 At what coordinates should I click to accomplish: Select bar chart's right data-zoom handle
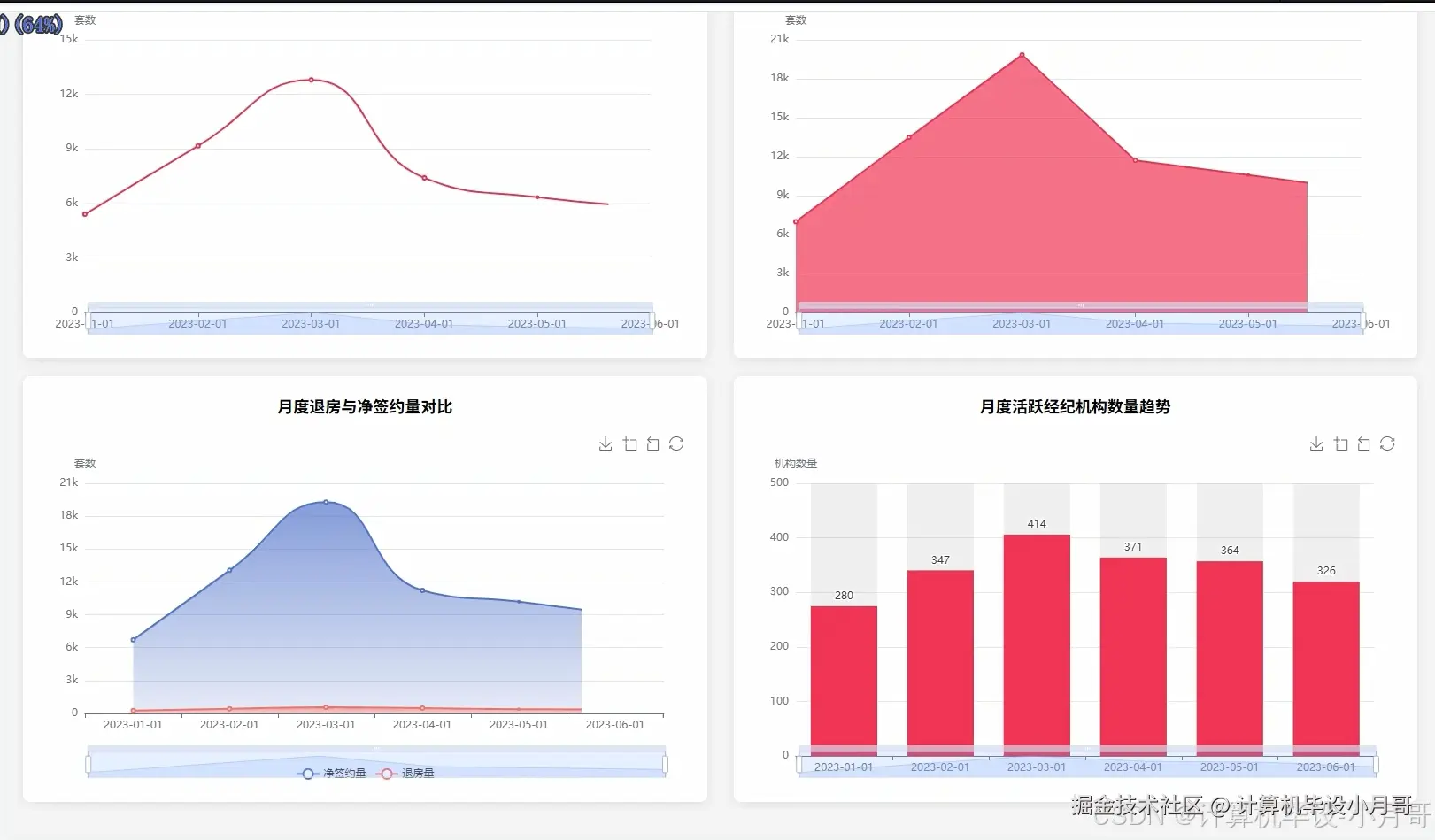1376,764
